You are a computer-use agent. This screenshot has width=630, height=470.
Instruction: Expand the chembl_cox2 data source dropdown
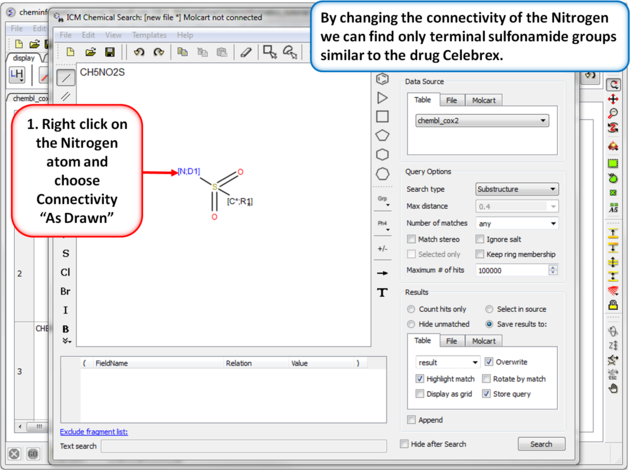click(x=482, y=120)
